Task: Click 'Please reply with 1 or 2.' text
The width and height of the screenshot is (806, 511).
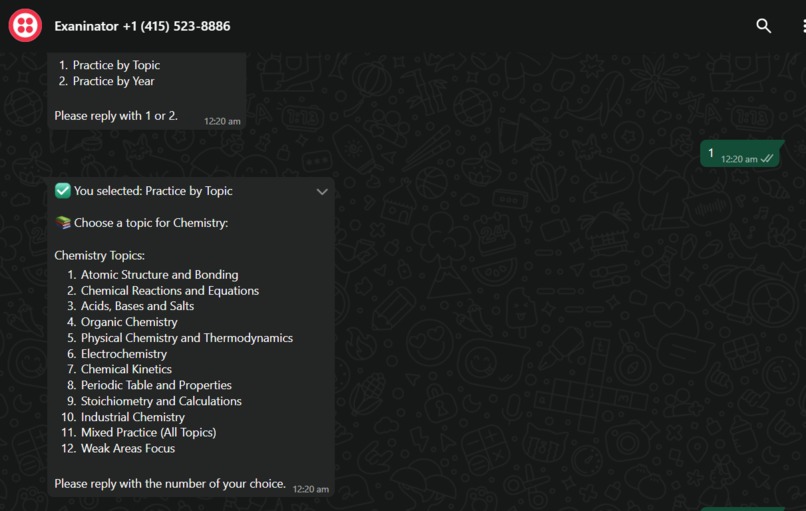Action: [x=116, y=116]
